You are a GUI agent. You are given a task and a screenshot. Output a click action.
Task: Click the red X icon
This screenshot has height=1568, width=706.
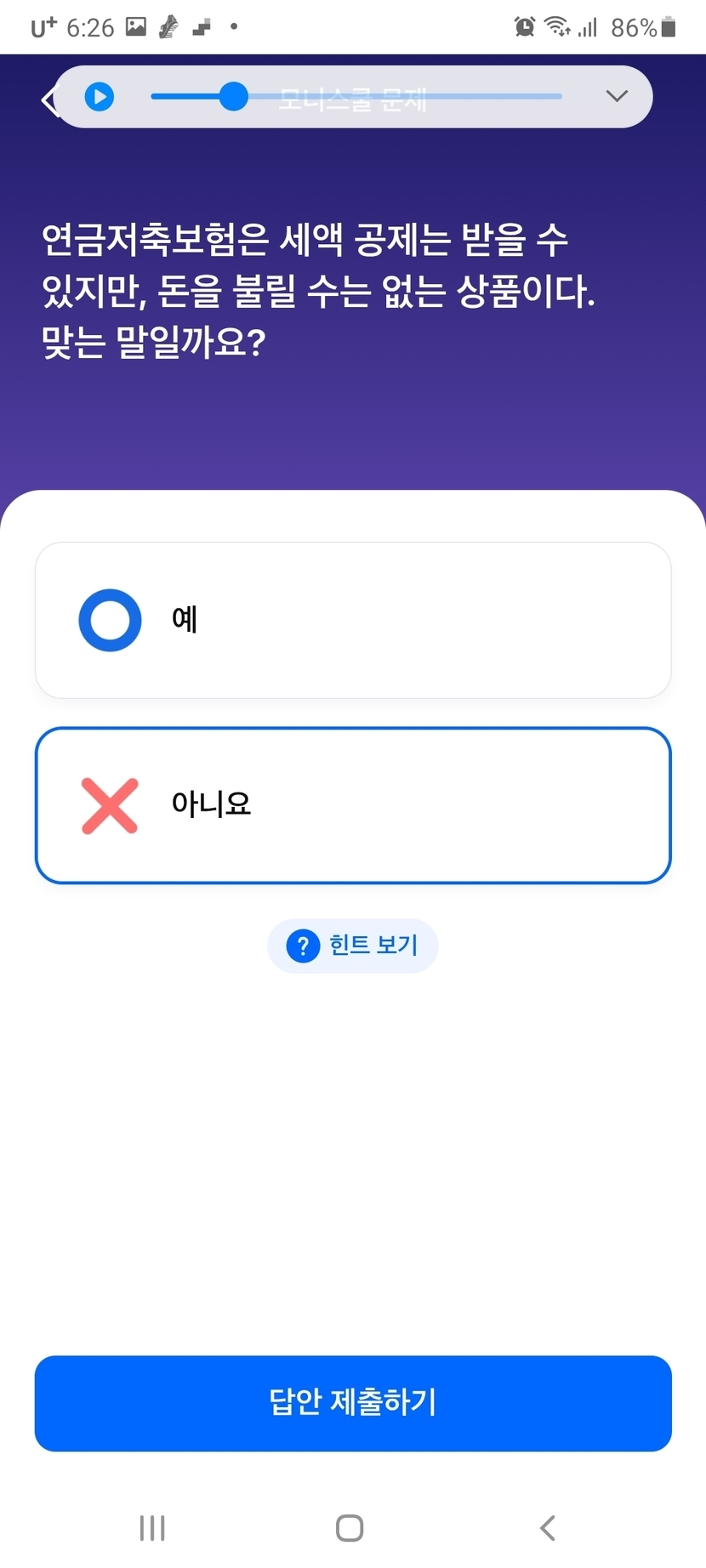click(x=110, y=805)
